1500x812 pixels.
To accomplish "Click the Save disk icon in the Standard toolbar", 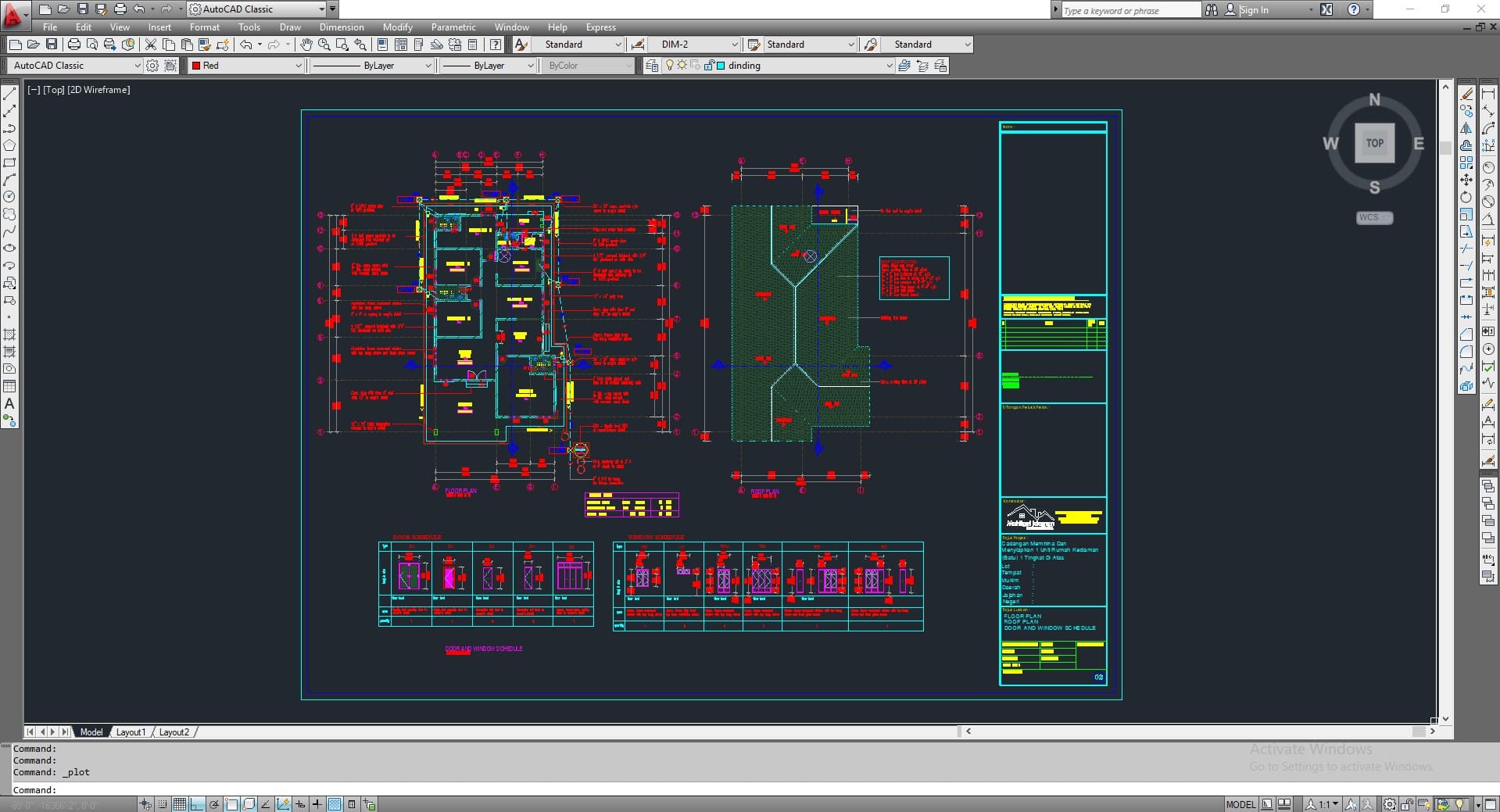I will (52, 45).
